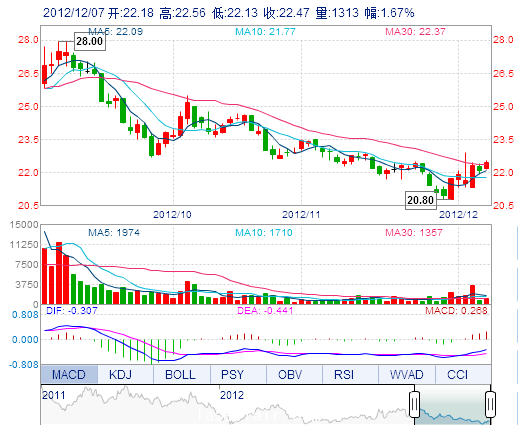
Task: Click the 2012/11 date axis label
Action: [x=301, y=214]
